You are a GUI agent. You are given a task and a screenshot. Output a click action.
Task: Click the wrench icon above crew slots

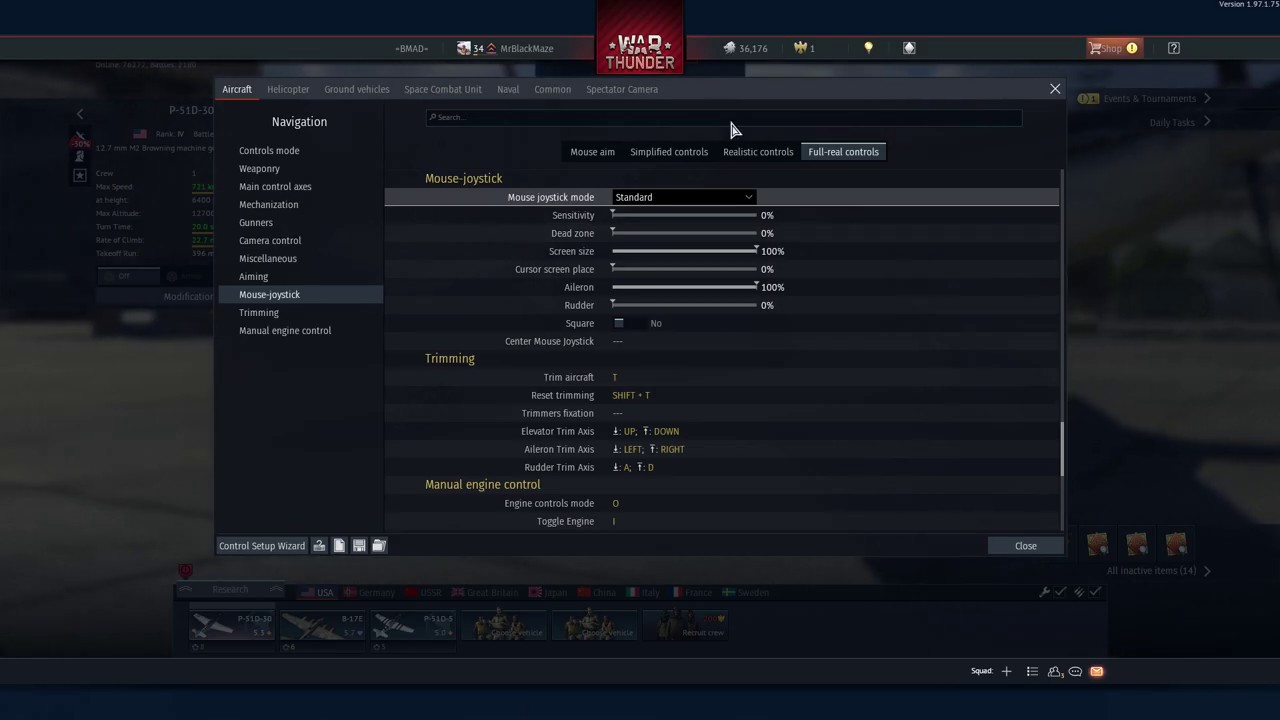point(1044,592)
